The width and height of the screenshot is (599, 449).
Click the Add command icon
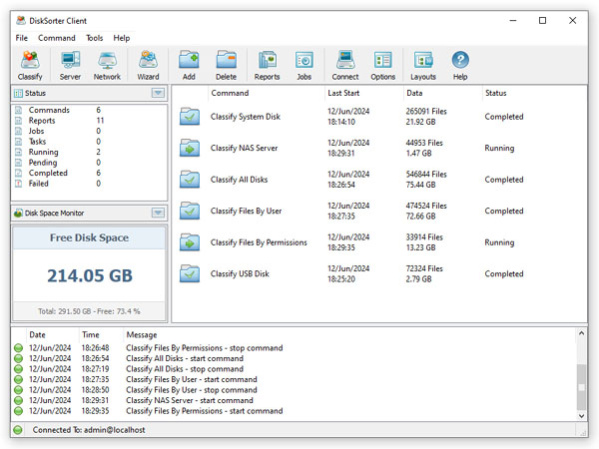coord(189,60)
